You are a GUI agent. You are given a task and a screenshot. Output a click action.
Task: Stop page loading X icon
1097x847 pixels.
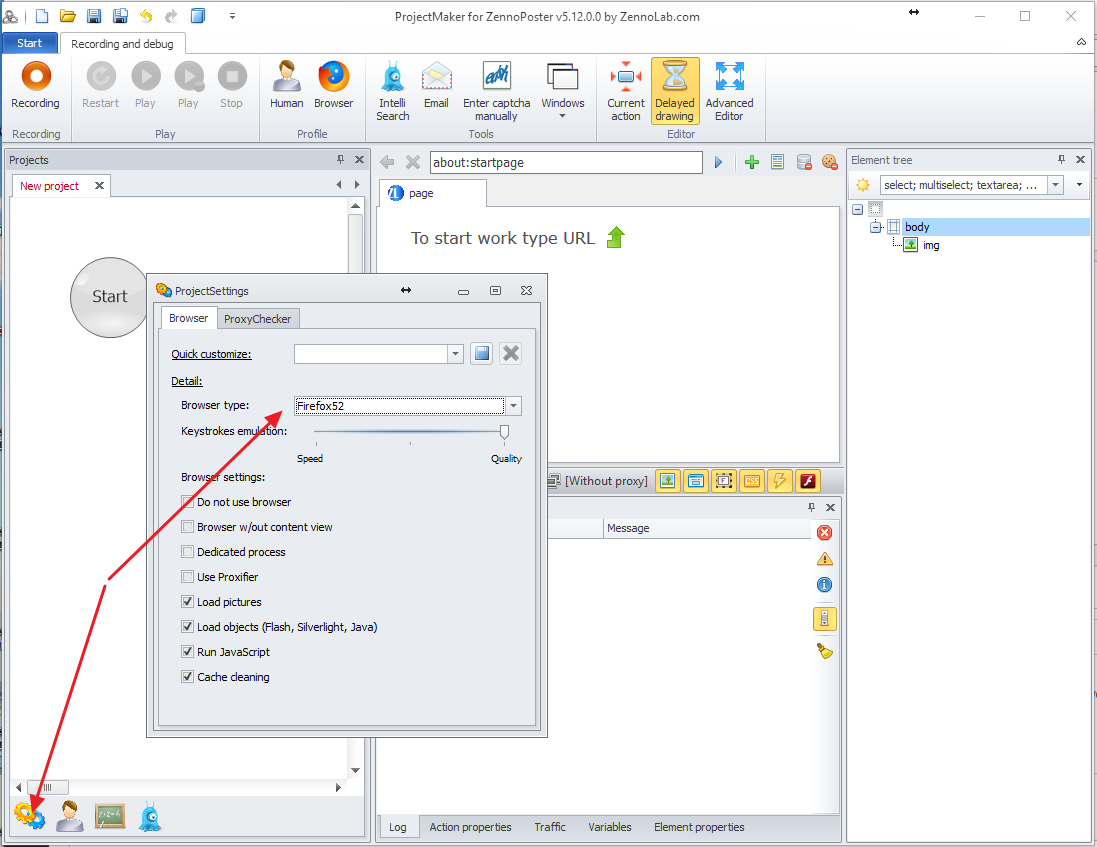point(413,162)
